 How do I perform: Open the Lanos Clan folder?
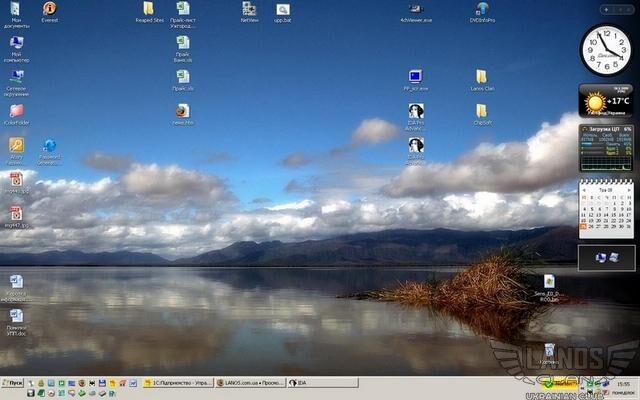[482, 77]
